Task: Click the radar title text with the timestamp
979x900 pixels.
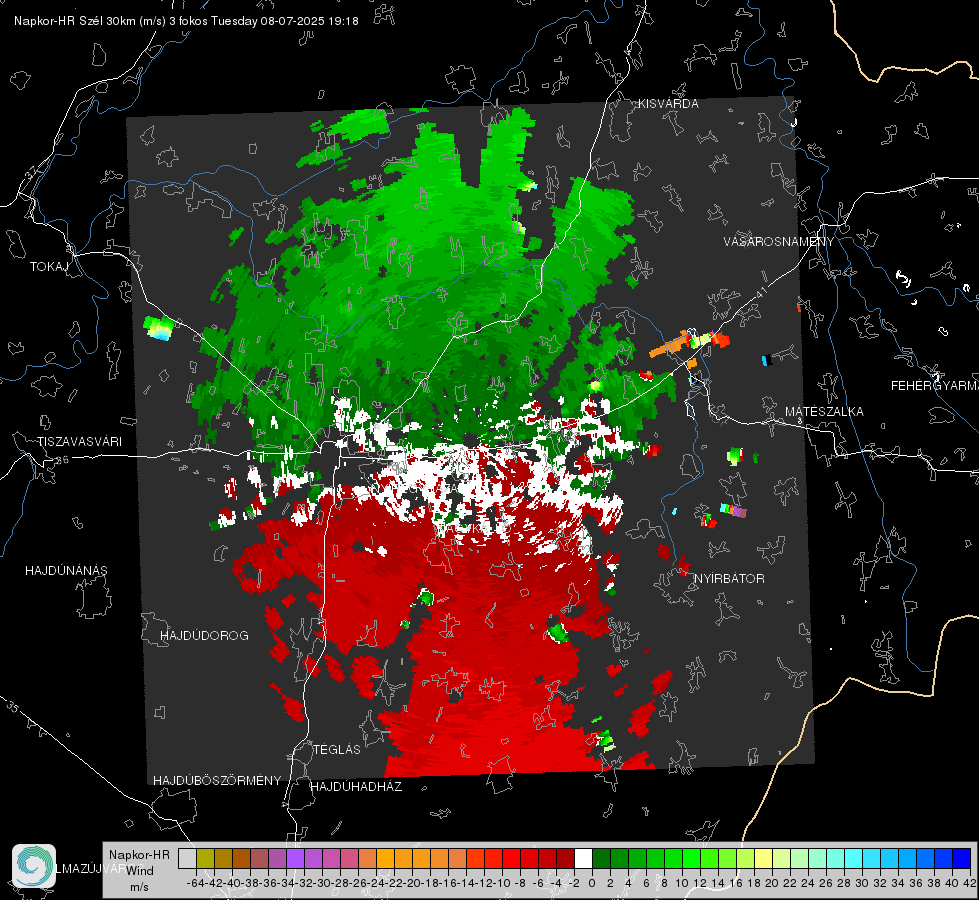Action: [x=186, y=21]
